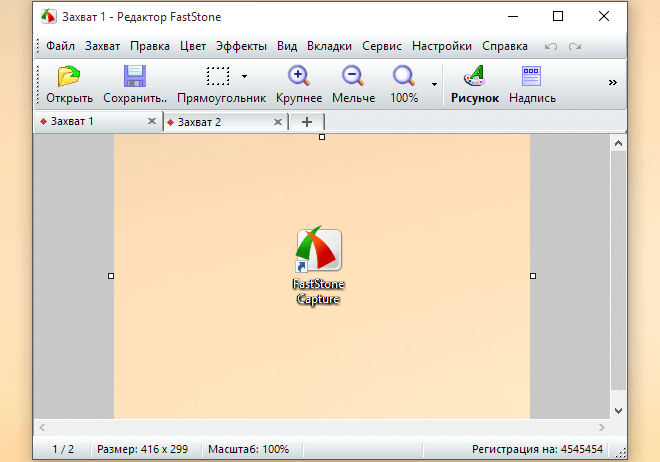Open the Сервис menu
660x462 pixels.
pyautogui.click(x=382, y=46)
